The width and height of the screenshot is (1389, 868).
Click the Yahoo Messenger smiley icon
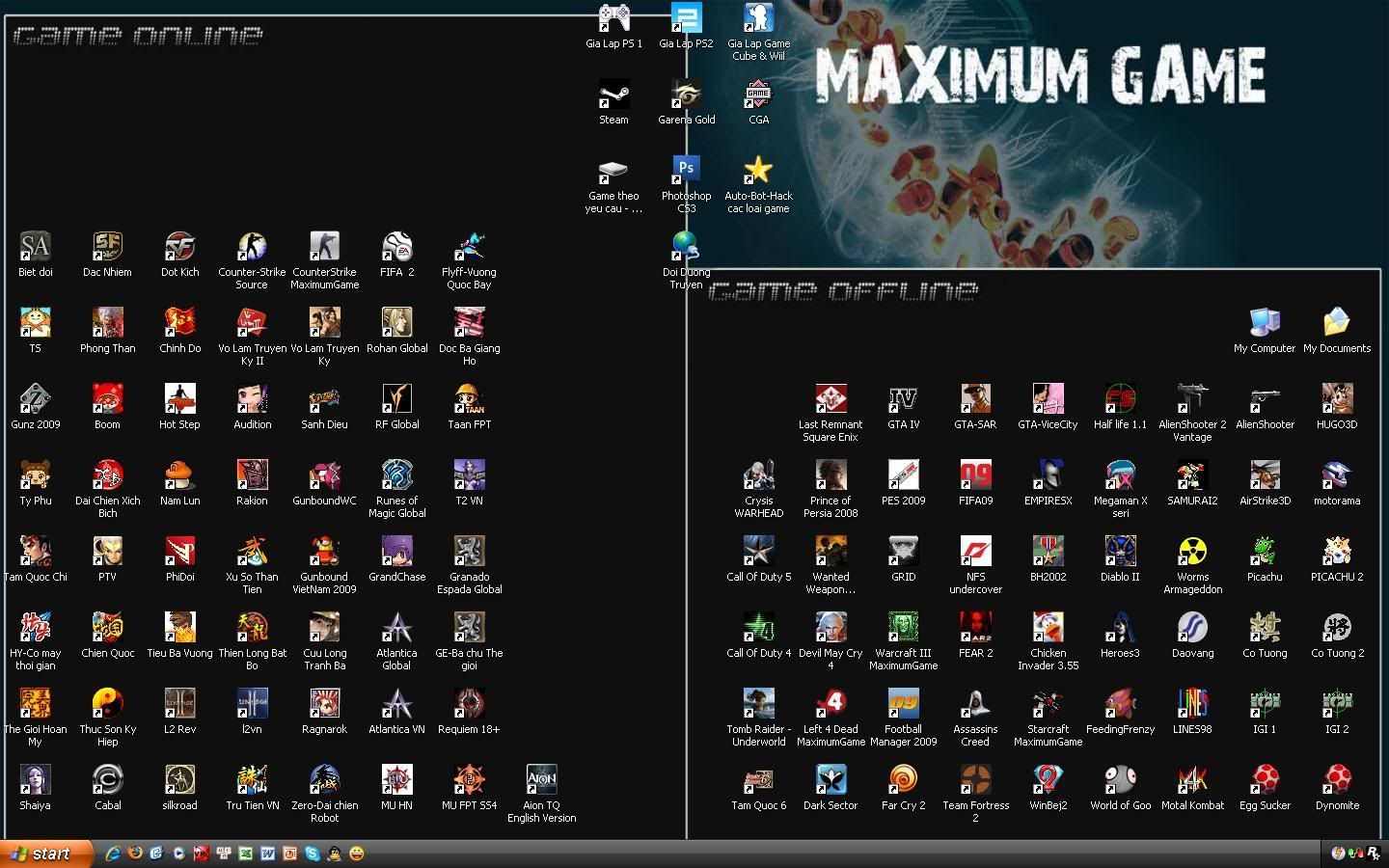[357, 854]
